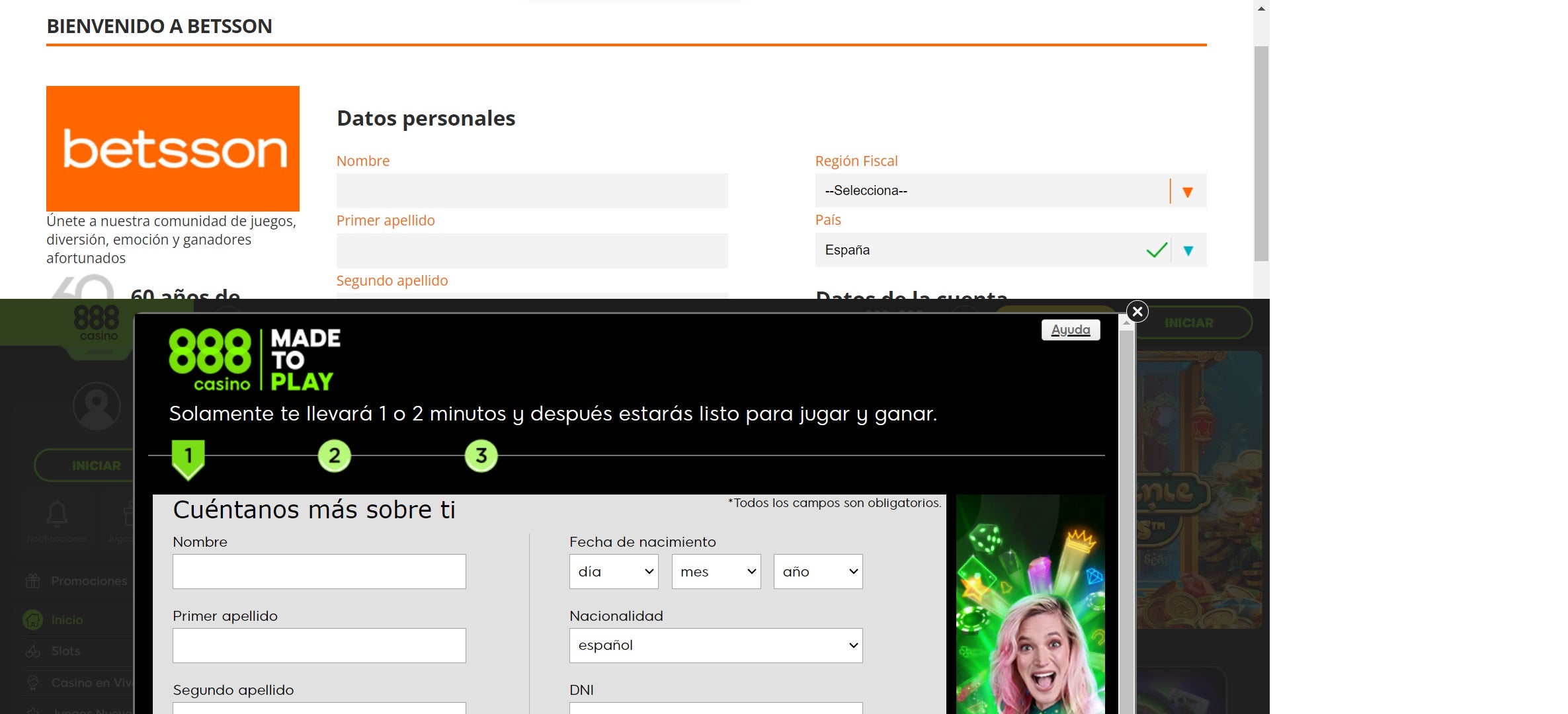This screenshot has height=714, width=1568.
Task: Open Casino en Vivo in the sidebar
Action: 73,683
